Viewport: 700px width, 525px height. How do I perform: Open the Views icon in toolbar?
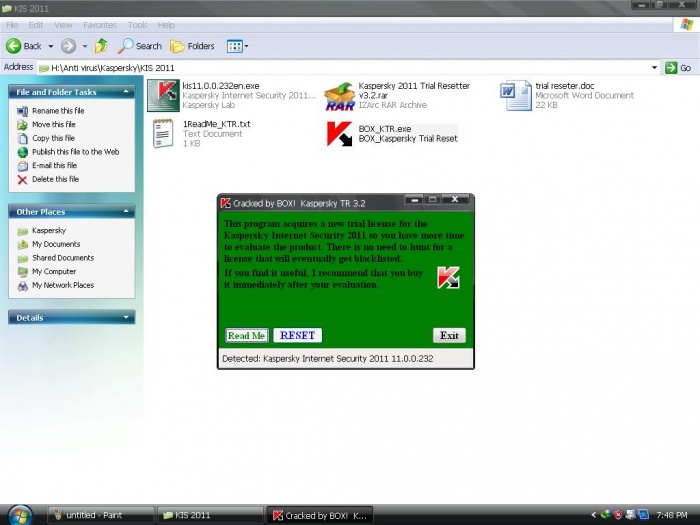(x=234, y=46)
